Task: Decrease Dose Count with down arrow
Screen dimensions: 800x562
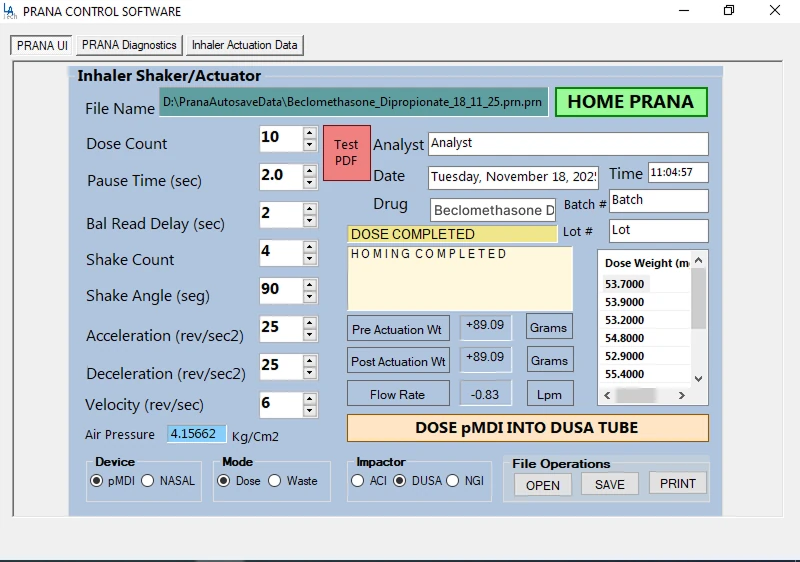Action: (309, 145)
